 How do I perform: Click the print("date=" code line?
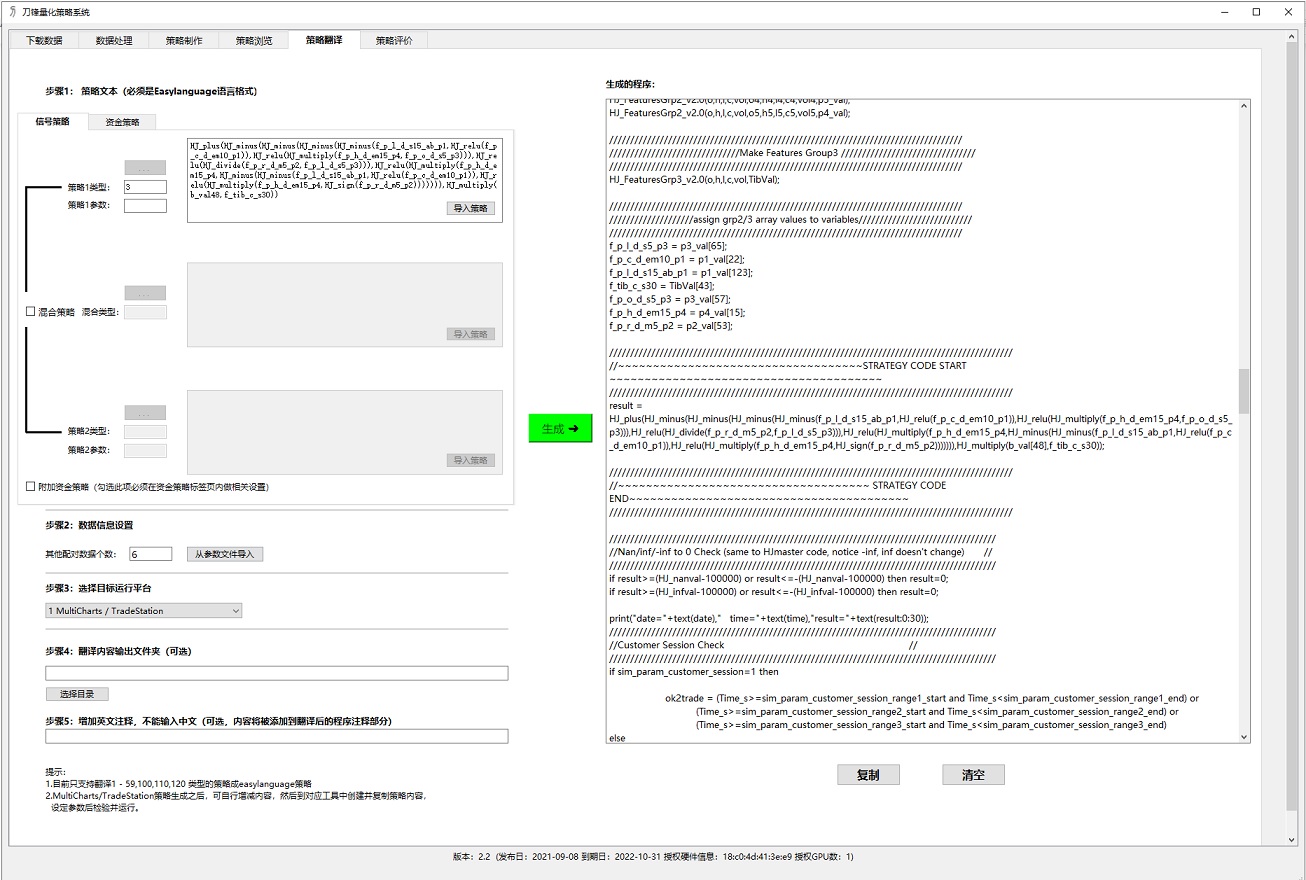[x=768, y=618]
